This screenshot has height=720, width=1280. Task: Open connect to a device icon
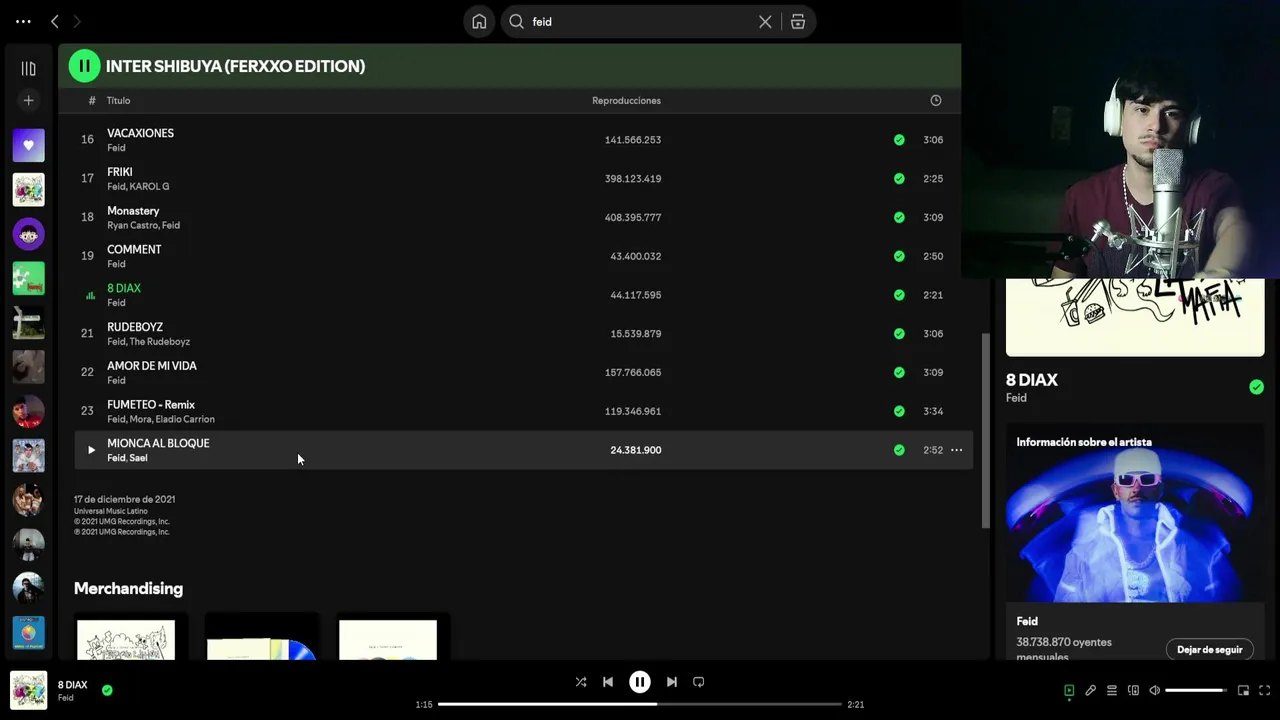[1133, 690]
